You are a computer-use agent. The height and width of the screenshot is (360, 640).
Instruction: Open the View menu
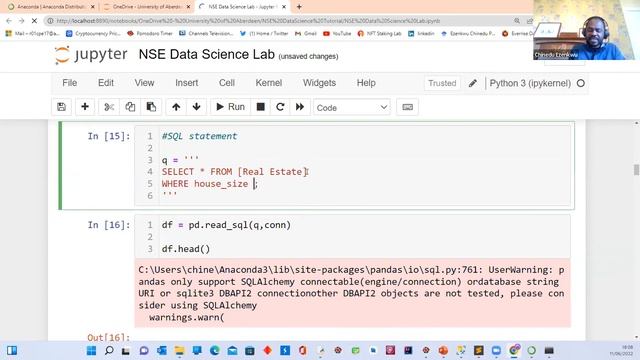click(144, 83)
